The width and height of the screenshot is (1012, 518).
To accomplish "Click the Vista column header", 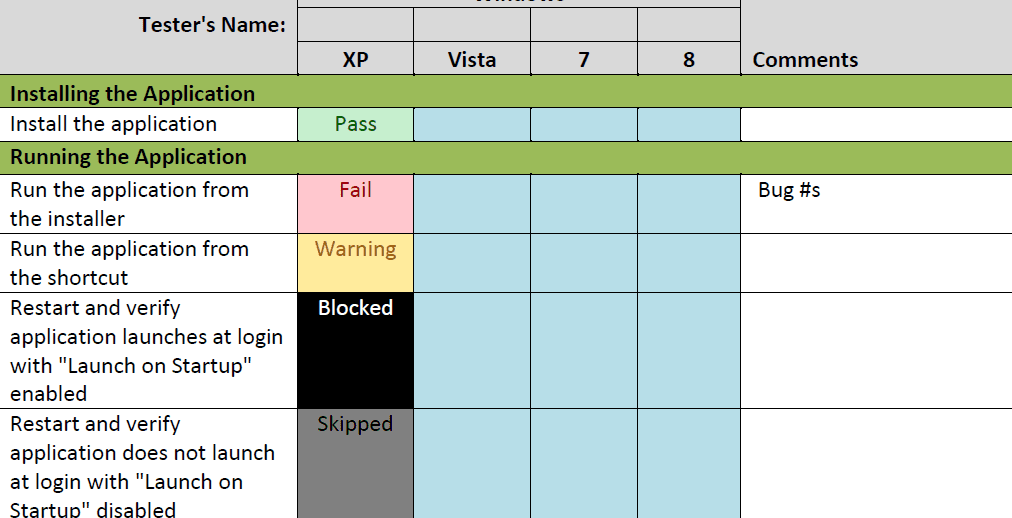I will pyautogui.click(x=472, y=59).
